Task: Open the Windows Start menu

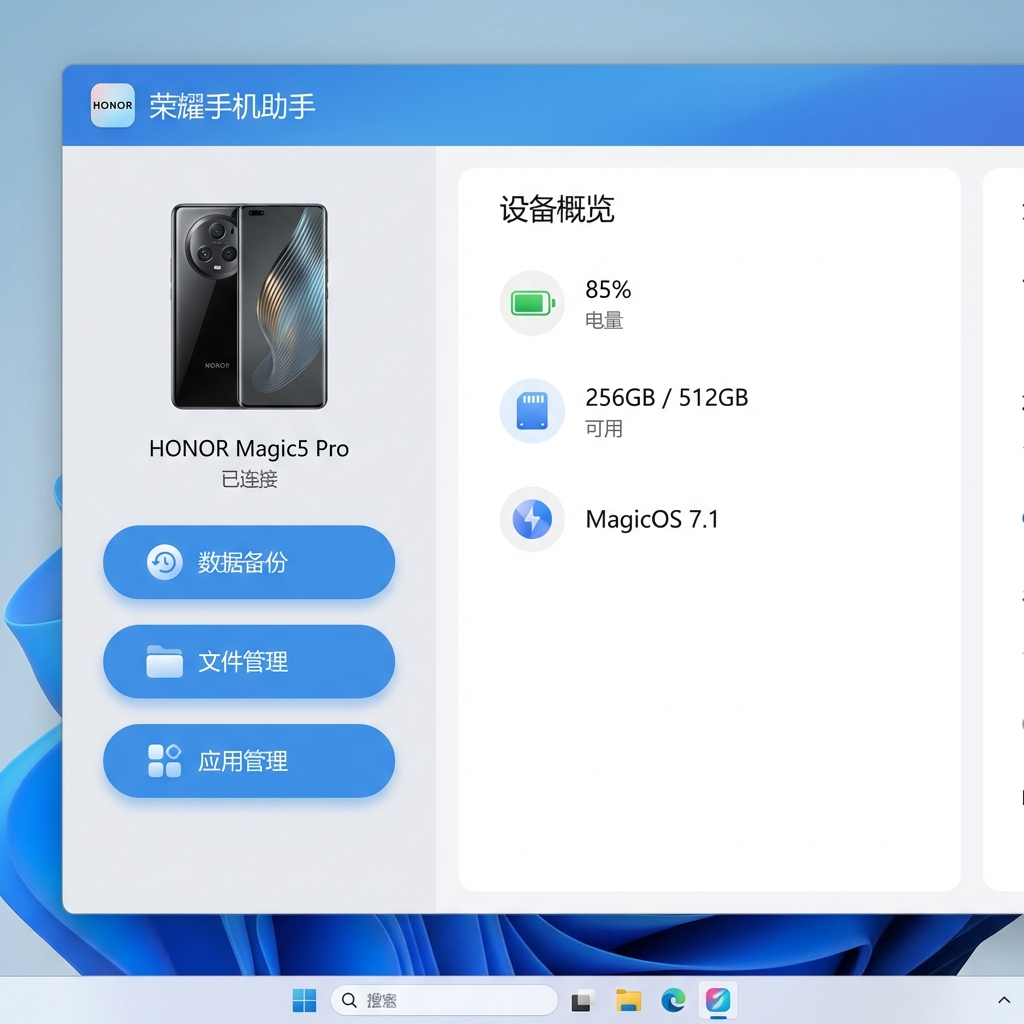Action: tap(304, 1000)
